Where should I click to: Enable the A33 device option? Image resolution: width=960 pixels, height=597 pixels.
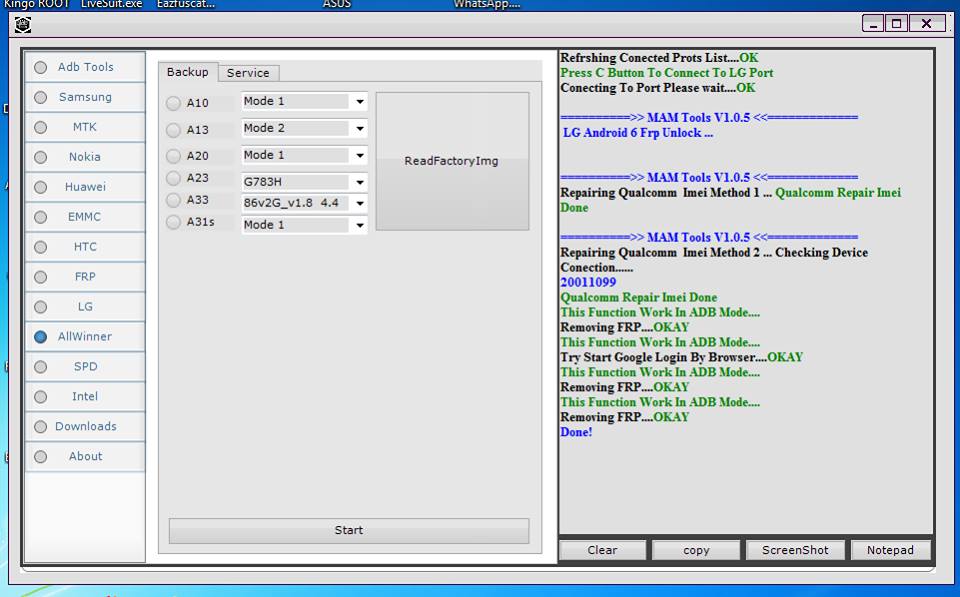[172, 201]
